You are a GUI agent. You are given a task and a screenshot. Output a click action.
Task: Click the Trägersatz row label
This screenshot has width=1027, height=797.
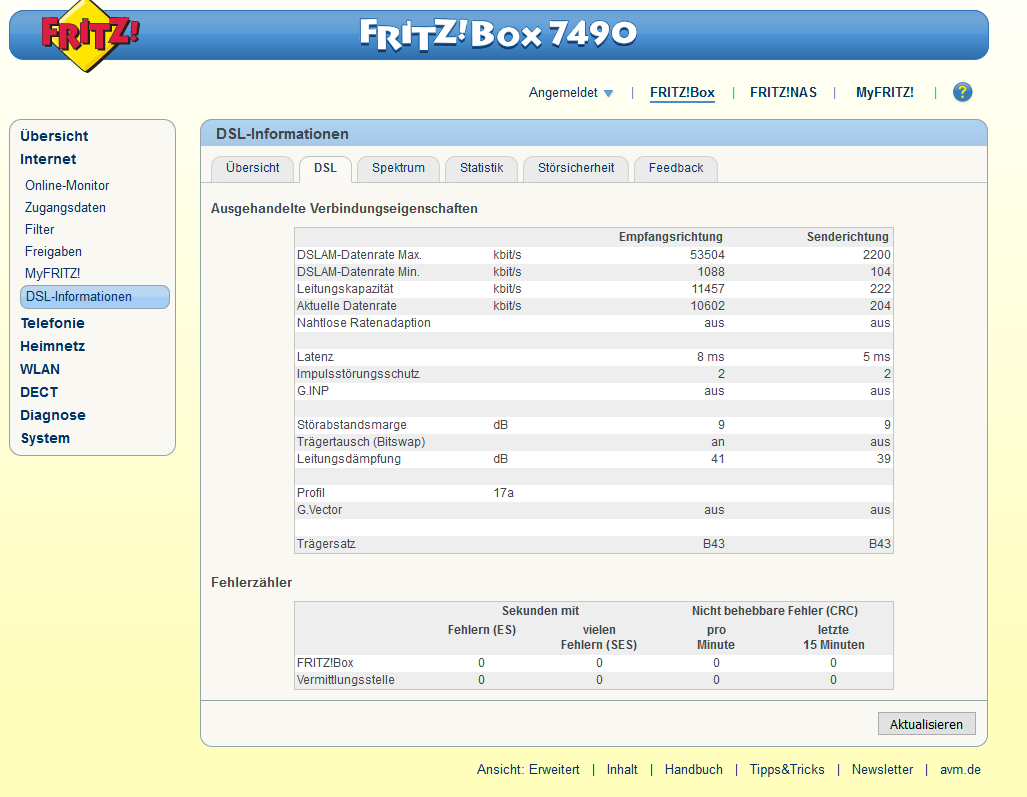coord(326,544)
